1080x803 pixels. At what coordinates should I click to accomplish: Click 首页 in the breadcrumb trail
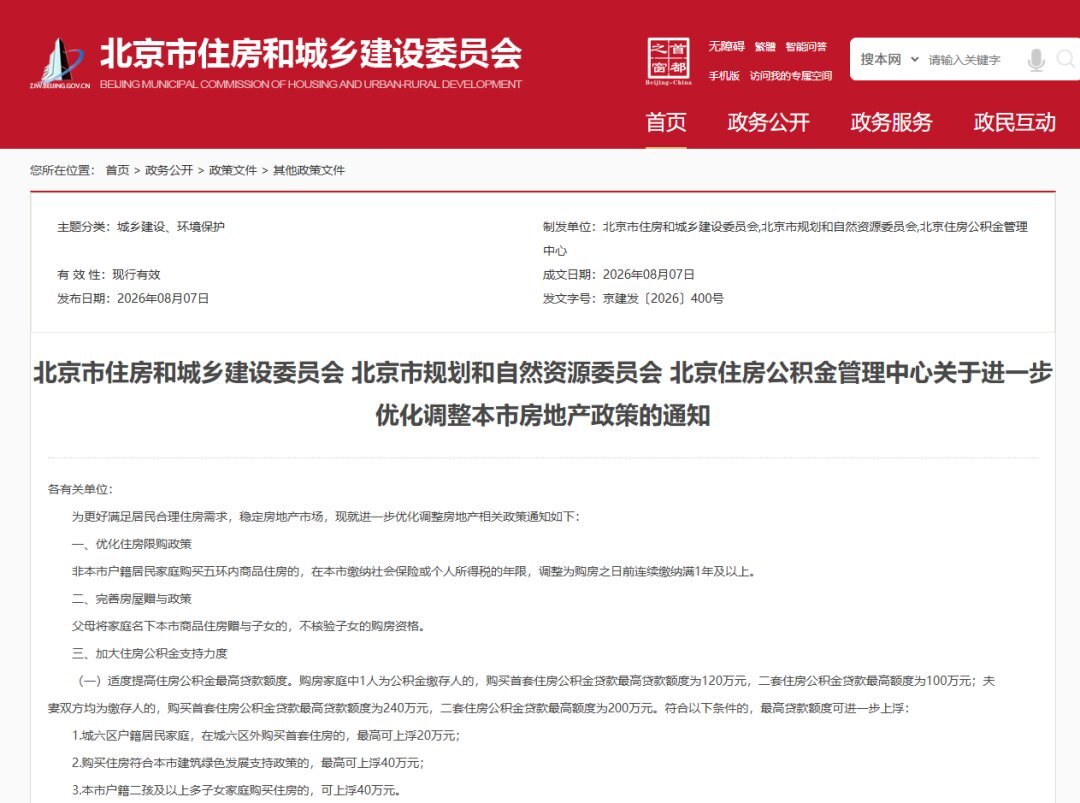click(x=117, y=170)
